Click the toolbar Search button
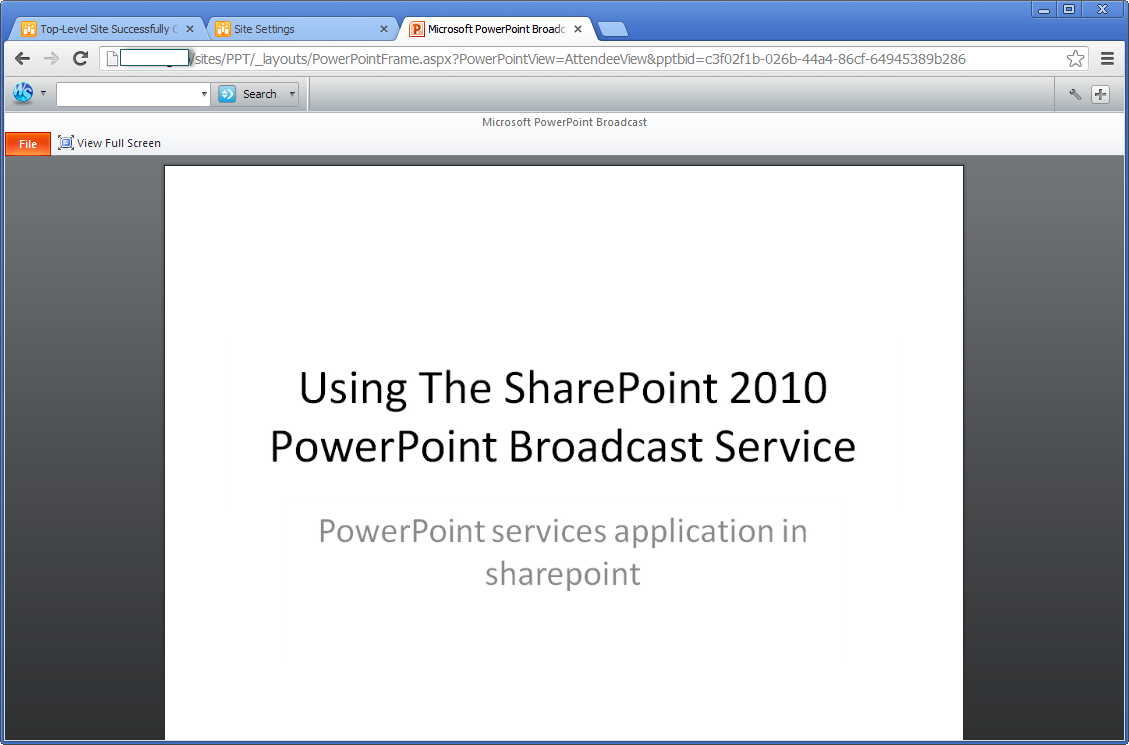 pos(249,94)
